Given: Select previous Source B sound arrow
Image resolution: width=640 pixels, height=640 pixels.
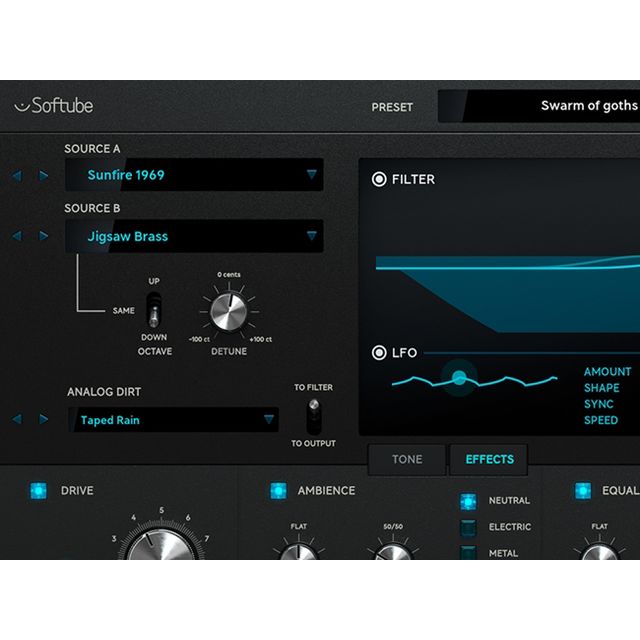Looking at the screenshot, I should pyautogui.click(x=17, y=236).
